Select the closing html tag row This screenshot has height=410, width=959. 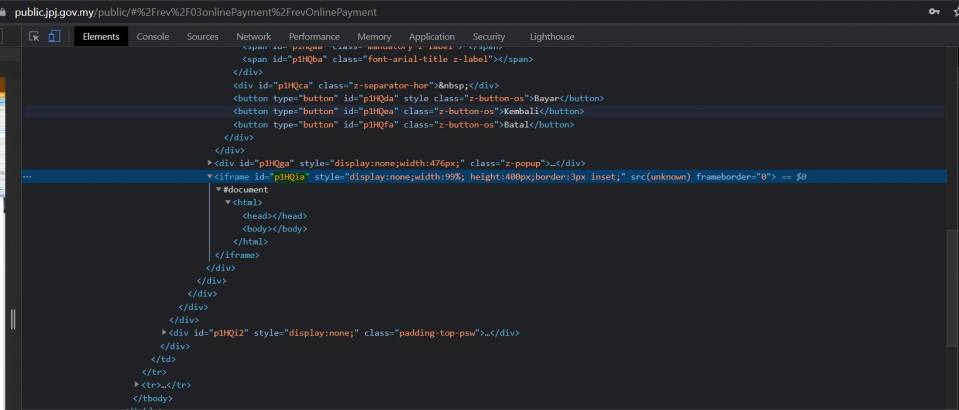pos(251,242)
